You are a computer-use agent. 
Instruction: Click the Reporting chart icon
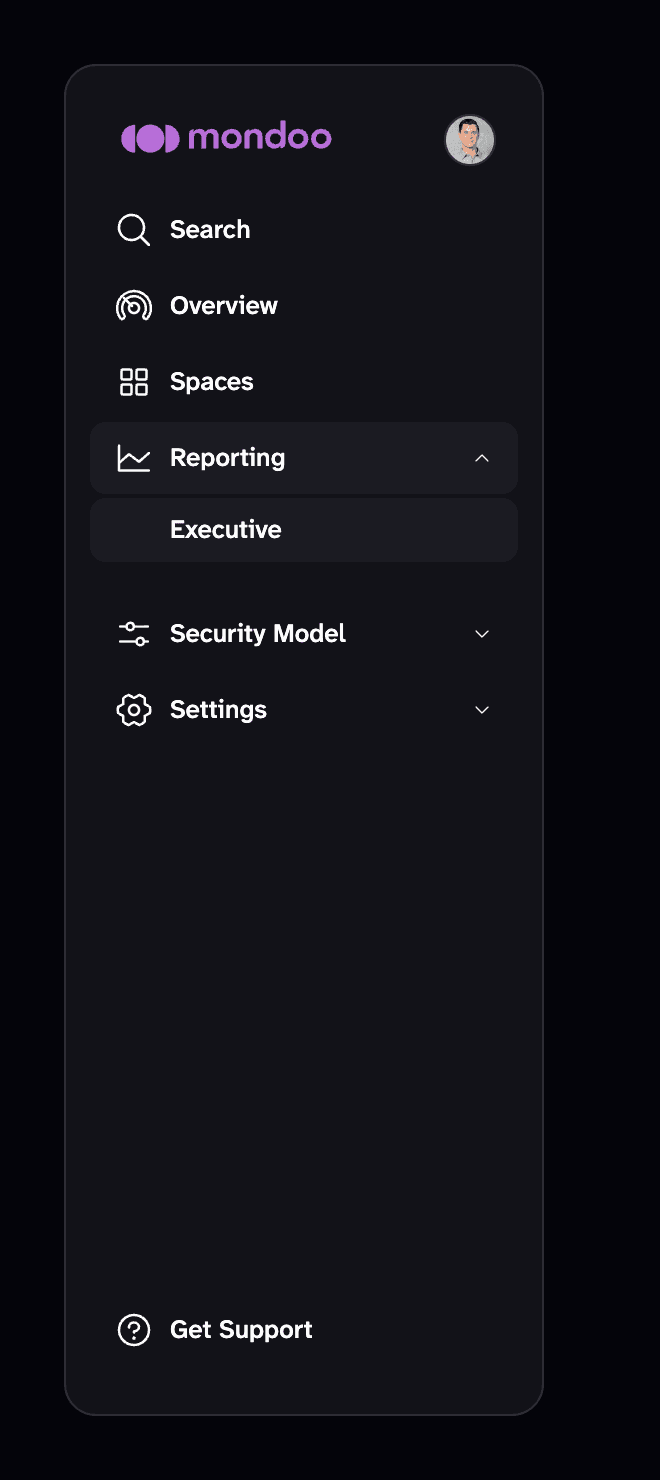point(134,458)
